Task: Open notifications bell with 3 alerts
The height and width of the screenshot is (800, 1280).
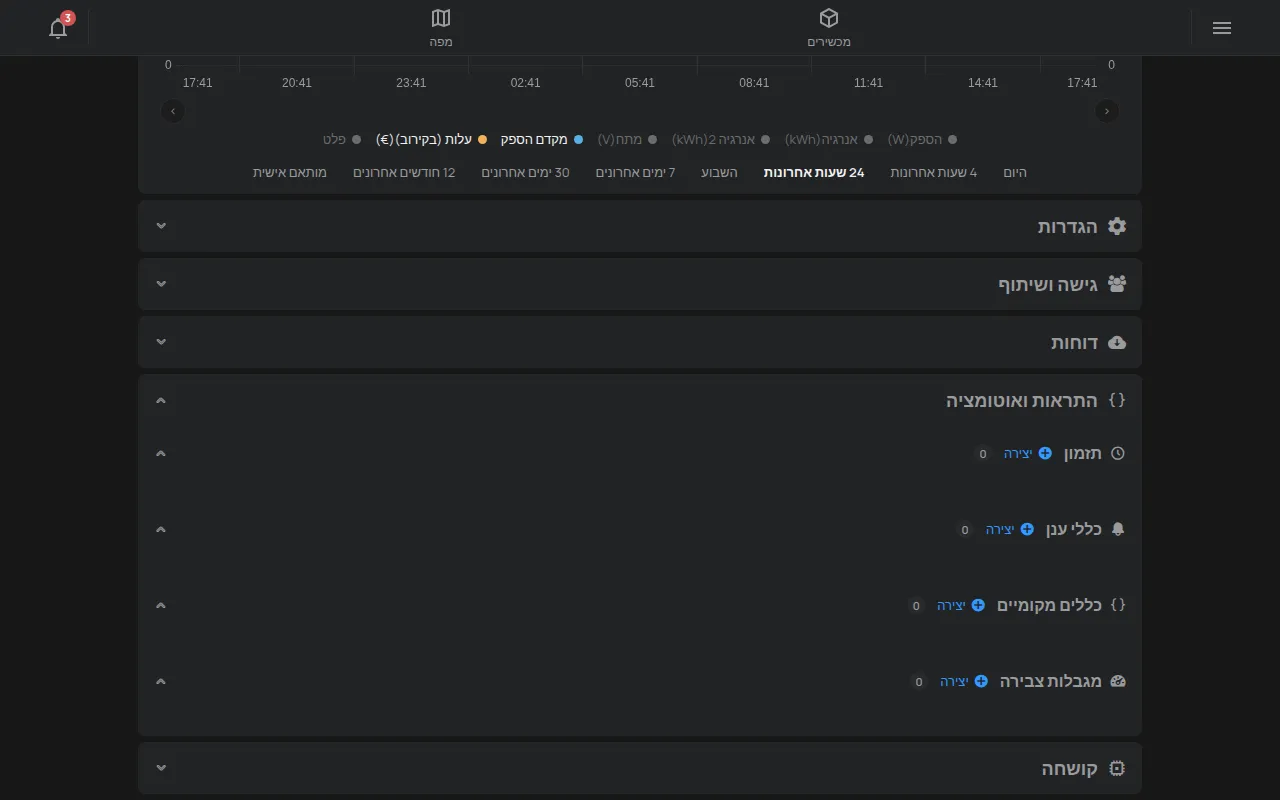Action: [x=59, y=27]
